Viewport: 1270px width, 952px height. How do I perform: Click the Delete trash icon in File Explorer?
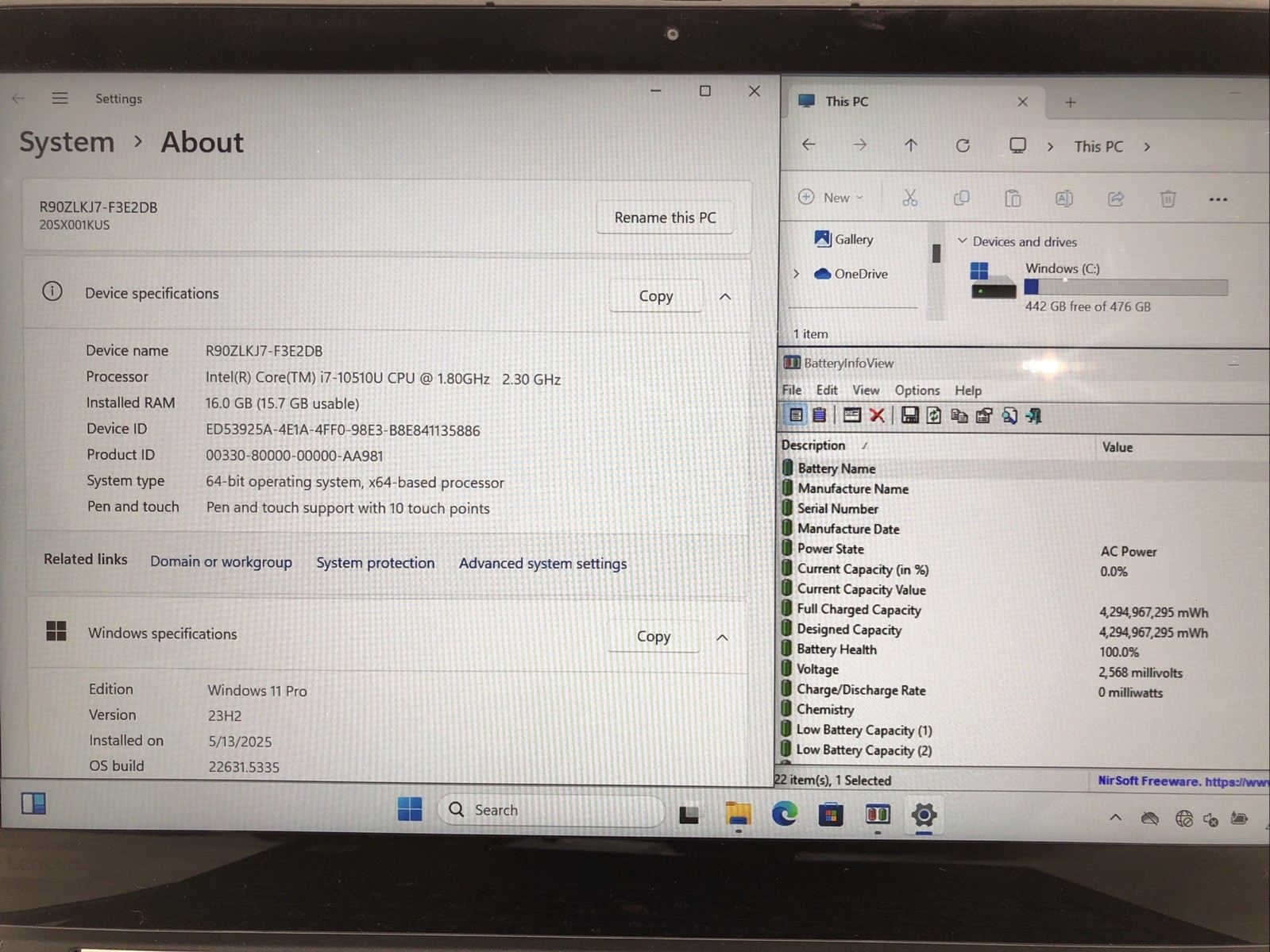coord(1168,198)
